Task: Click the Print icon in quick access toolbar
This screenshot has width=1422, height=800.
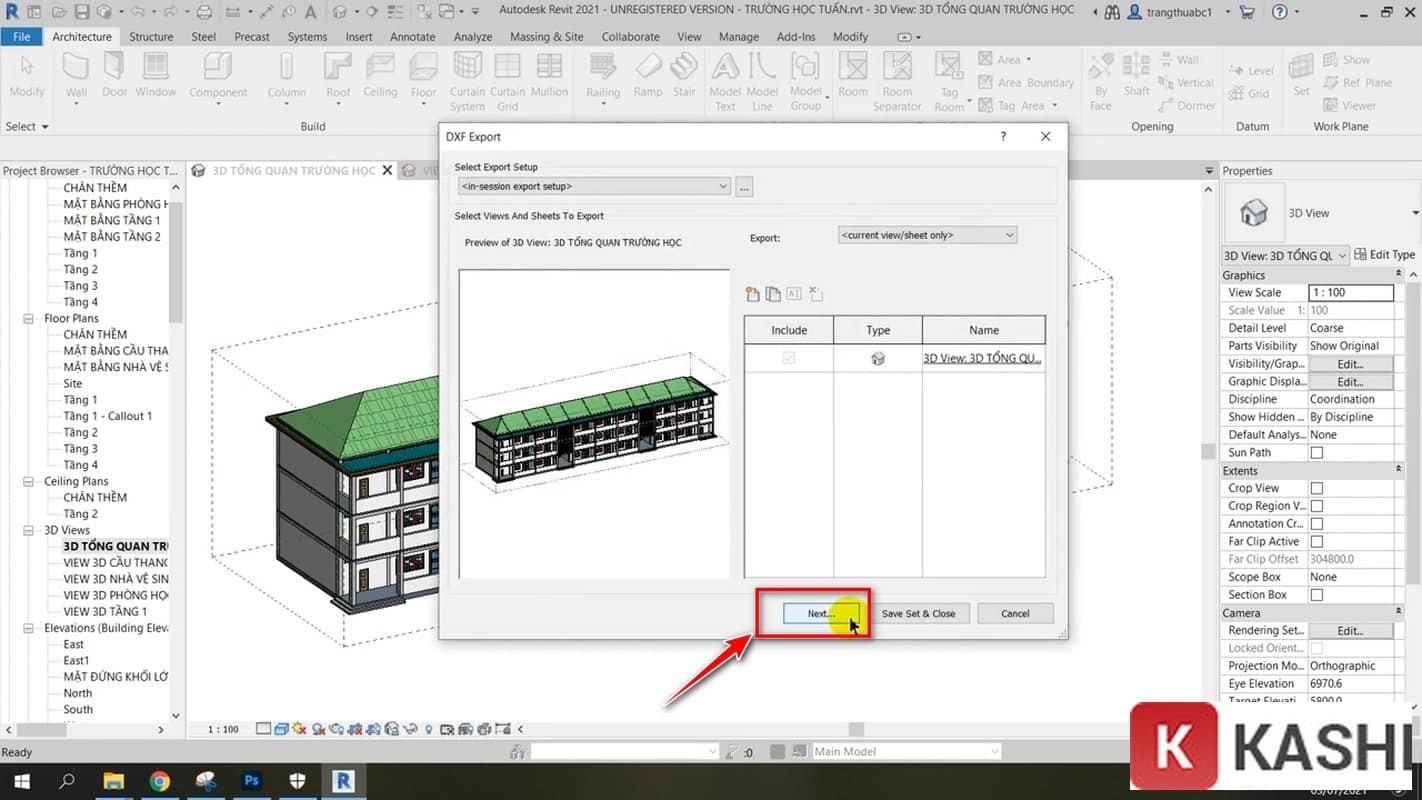Action: click(204, 12)
